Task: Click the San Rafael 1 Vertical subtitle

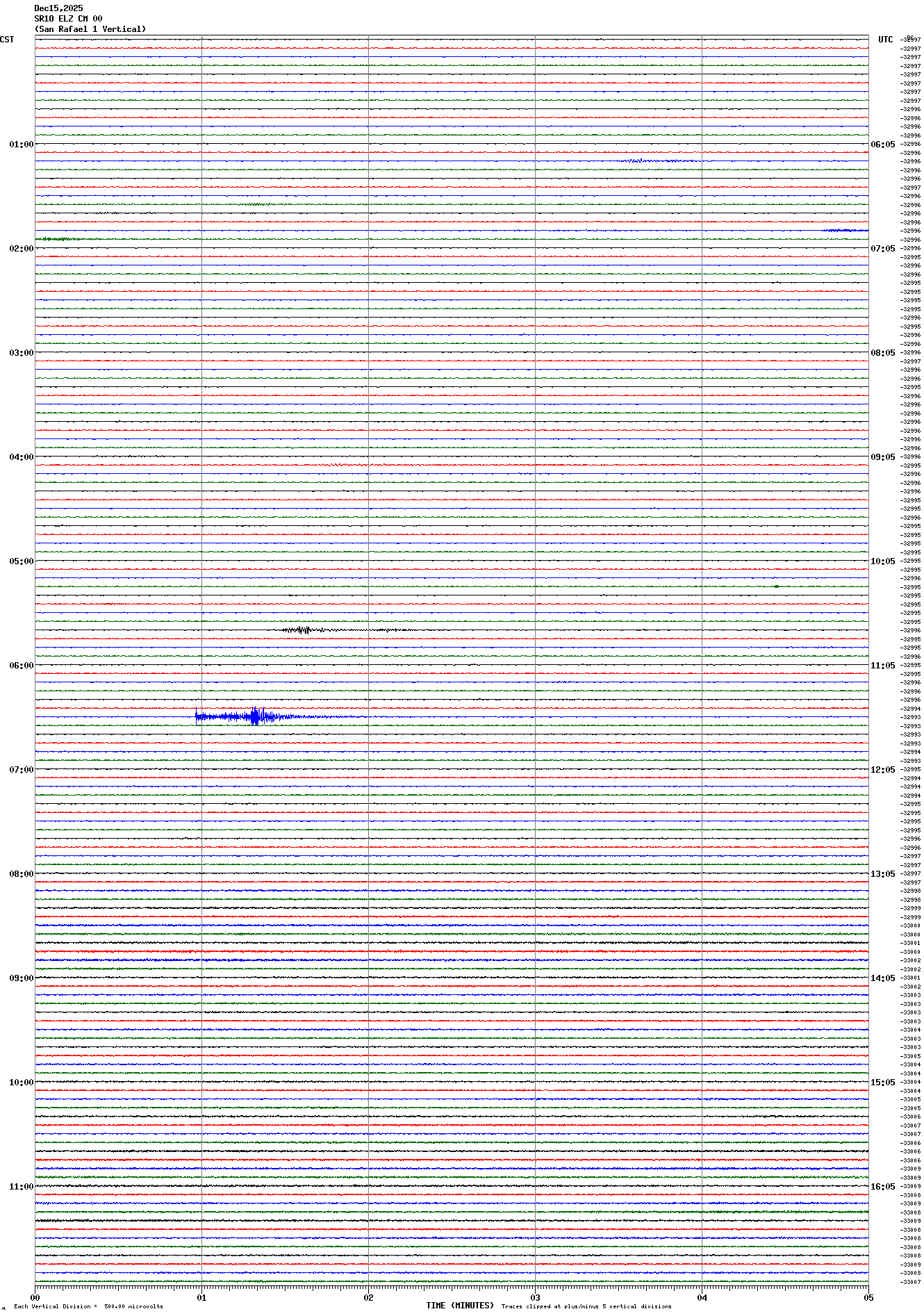Action: point(90,29)
